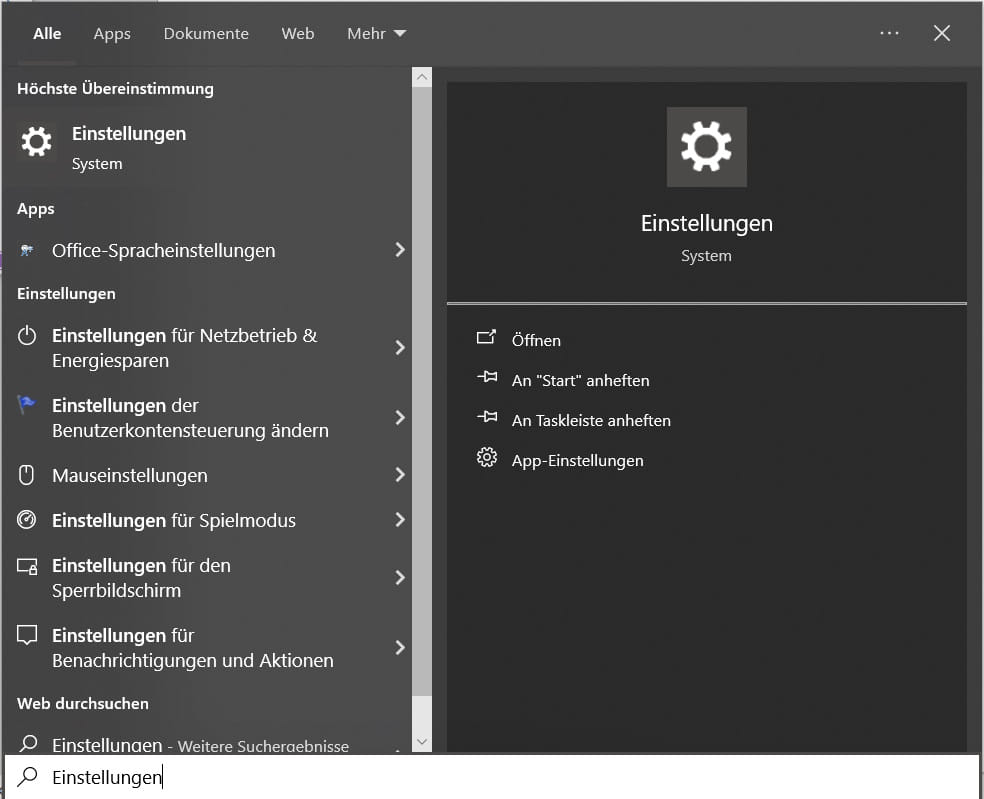Open the Mehr dropdown filter

click(377, 33)
